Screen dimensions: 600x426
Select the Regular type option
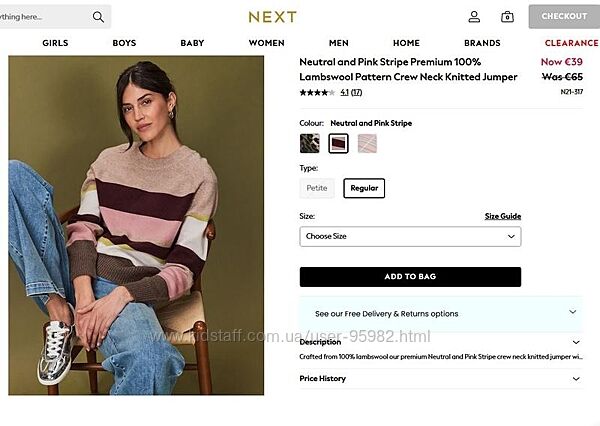coord(364,188)
